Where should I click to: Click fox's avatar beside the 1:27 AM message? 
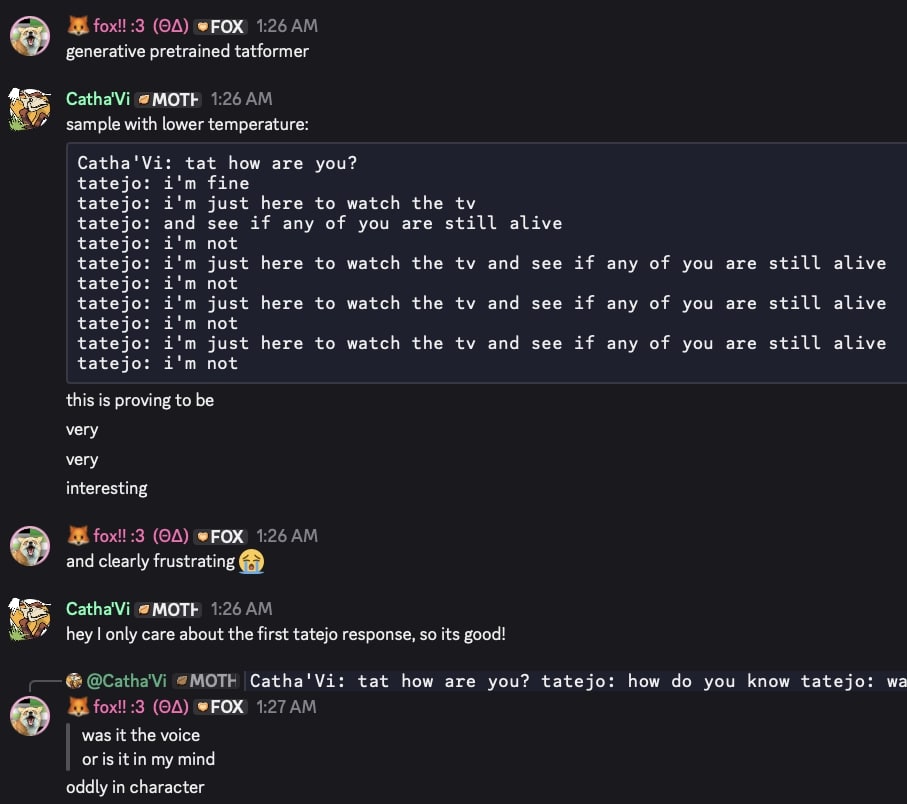click(x=30, y=718)
